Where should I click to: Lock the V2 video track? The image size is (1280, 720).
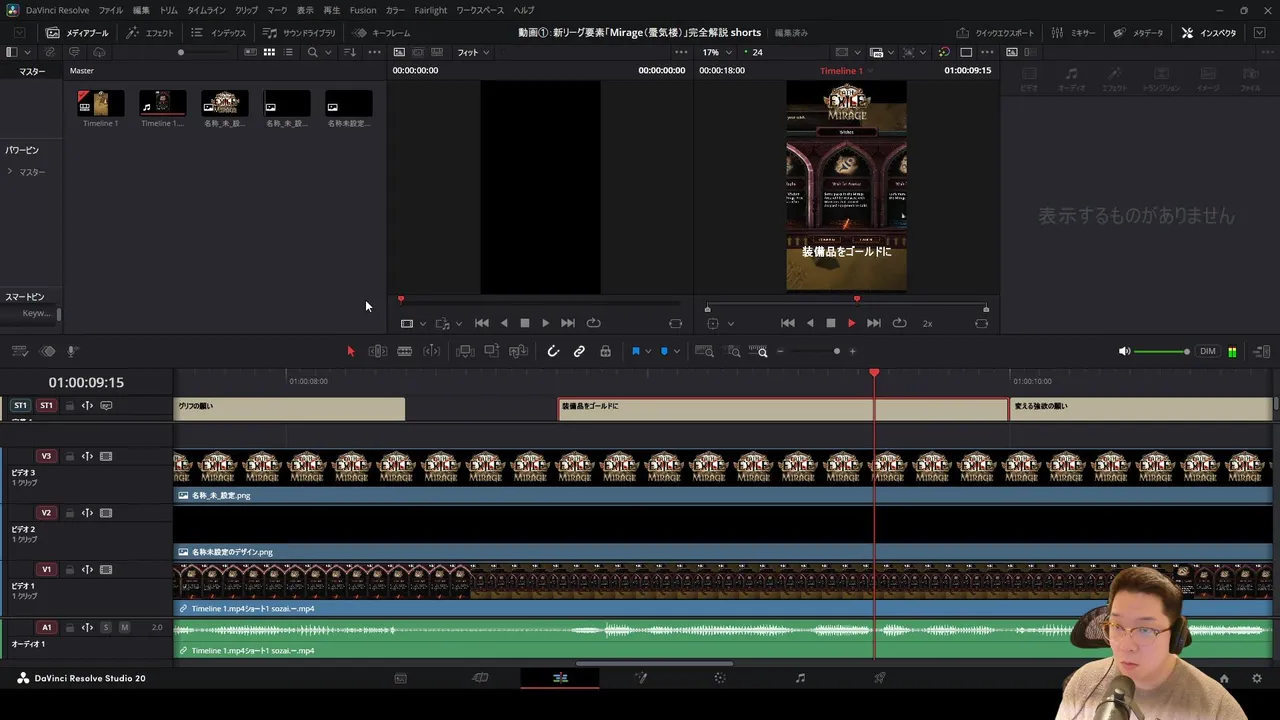click(x=69, y=513)
